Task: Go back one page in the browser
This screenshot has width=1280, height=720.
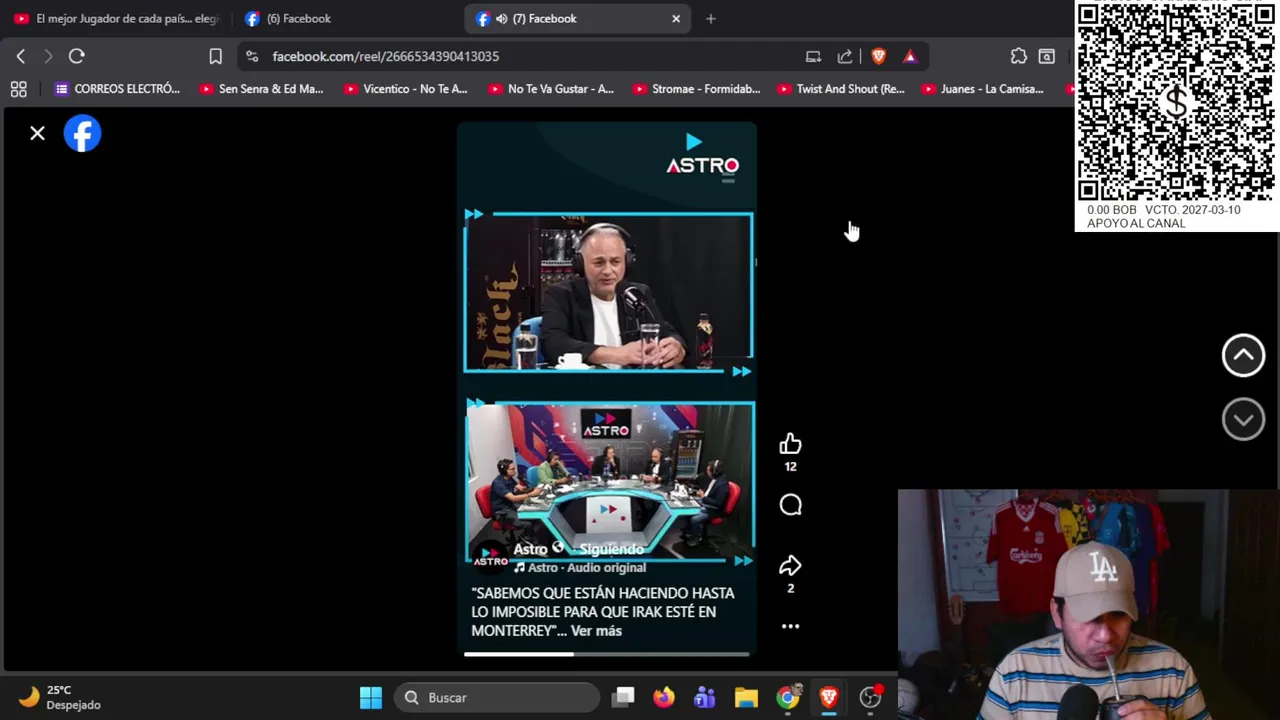Action: click(21, 56)
